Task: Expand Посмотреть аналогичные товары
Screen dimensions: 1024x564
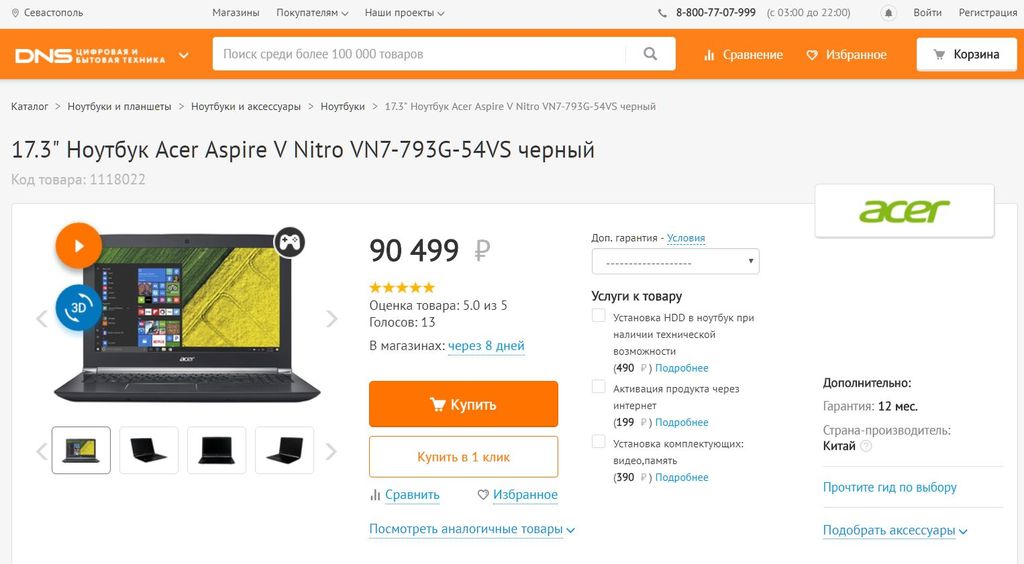Action: pyautogui.click(x=472, y=529)
